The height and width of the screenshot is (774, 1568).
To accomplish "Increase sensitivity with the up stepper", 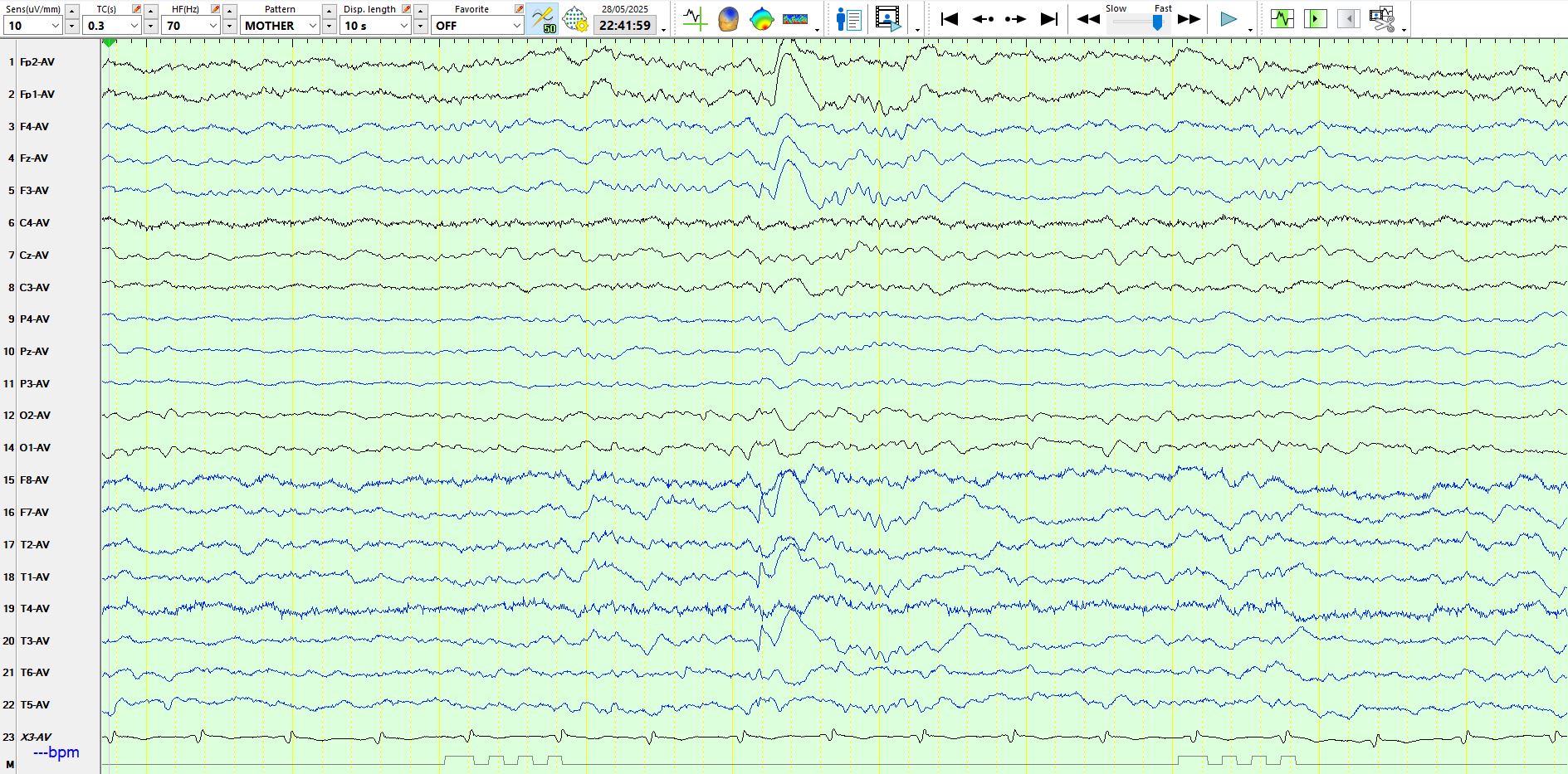I will click(72, 10).
